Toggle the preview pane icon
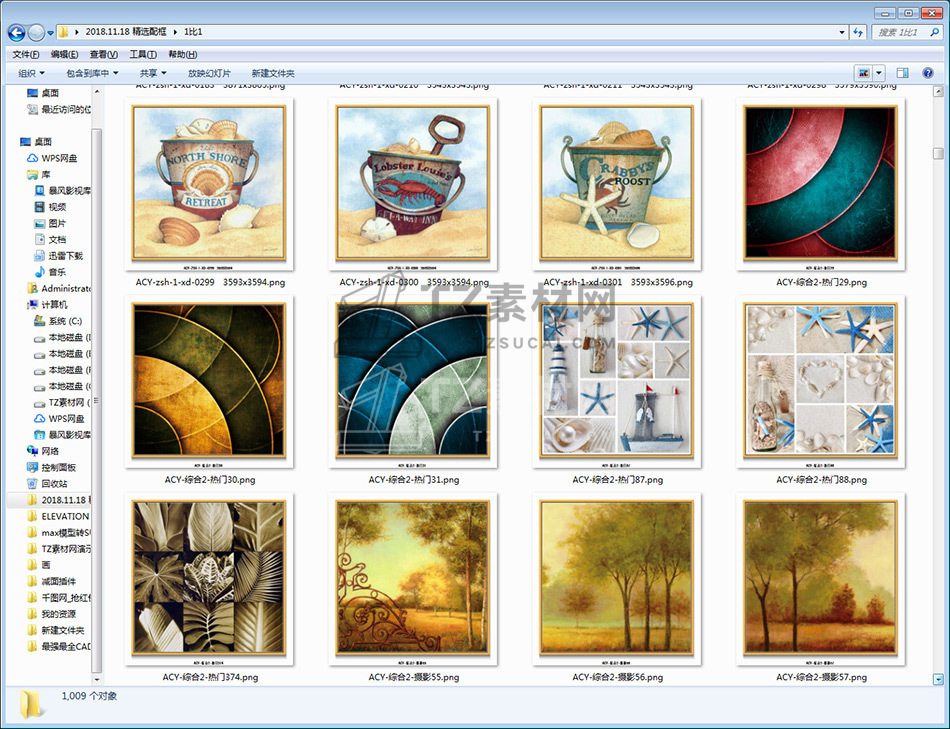 click(x=902, y=73)
